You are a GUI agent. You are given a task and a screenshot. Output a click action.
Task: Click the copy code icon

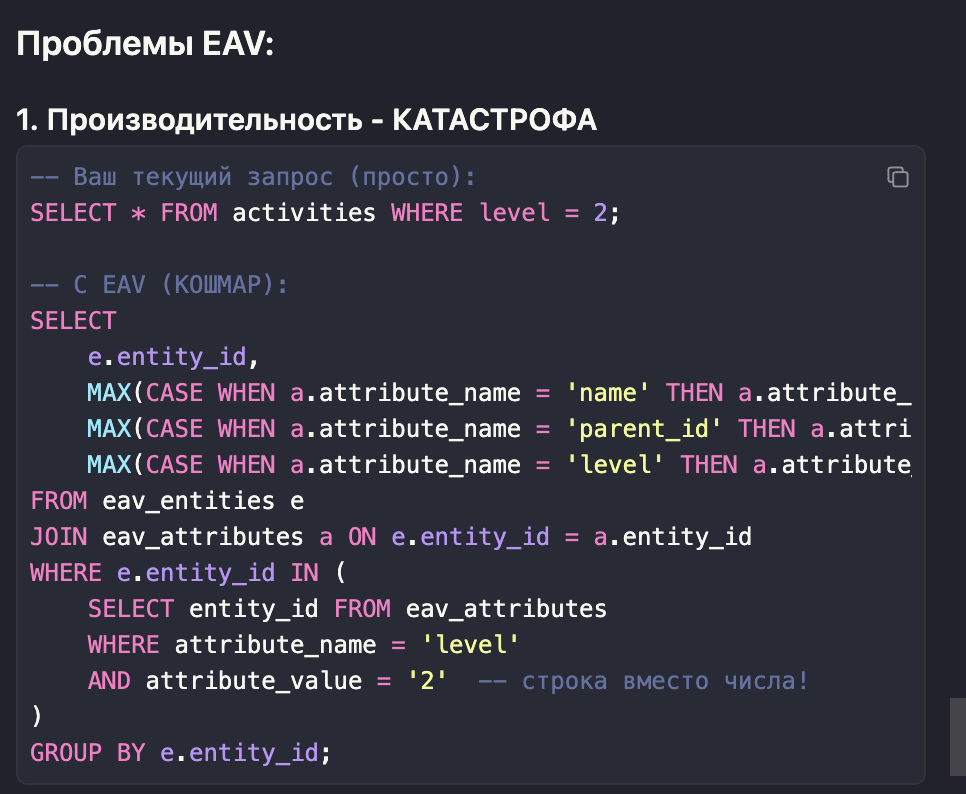(x=897, y=177)
